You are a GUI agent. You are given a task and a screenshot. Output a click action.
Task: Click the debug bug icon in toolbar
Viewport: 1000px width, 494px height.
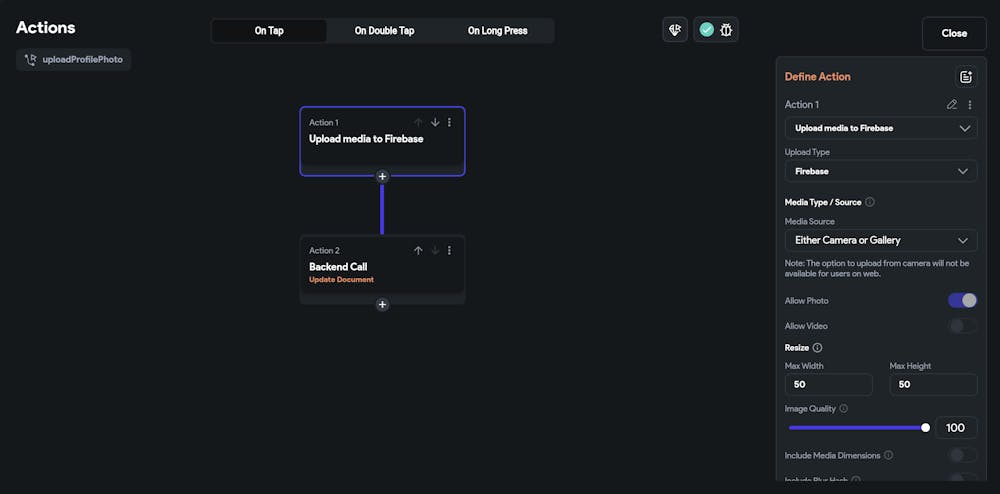pos(726,30)
